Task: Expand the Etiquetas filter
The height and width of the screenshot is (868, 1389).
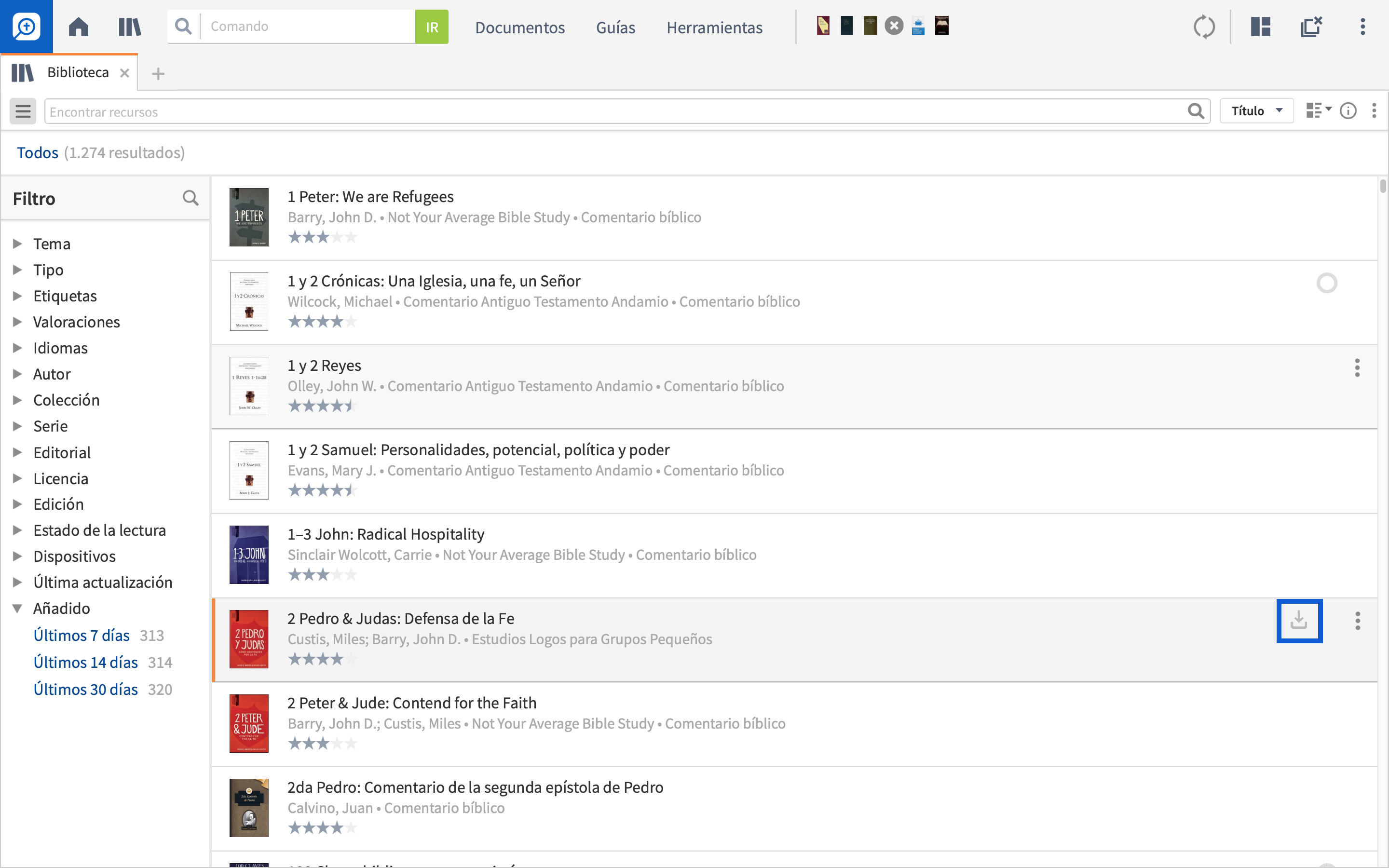Action: pyautogui.click(x=17, y=296)
